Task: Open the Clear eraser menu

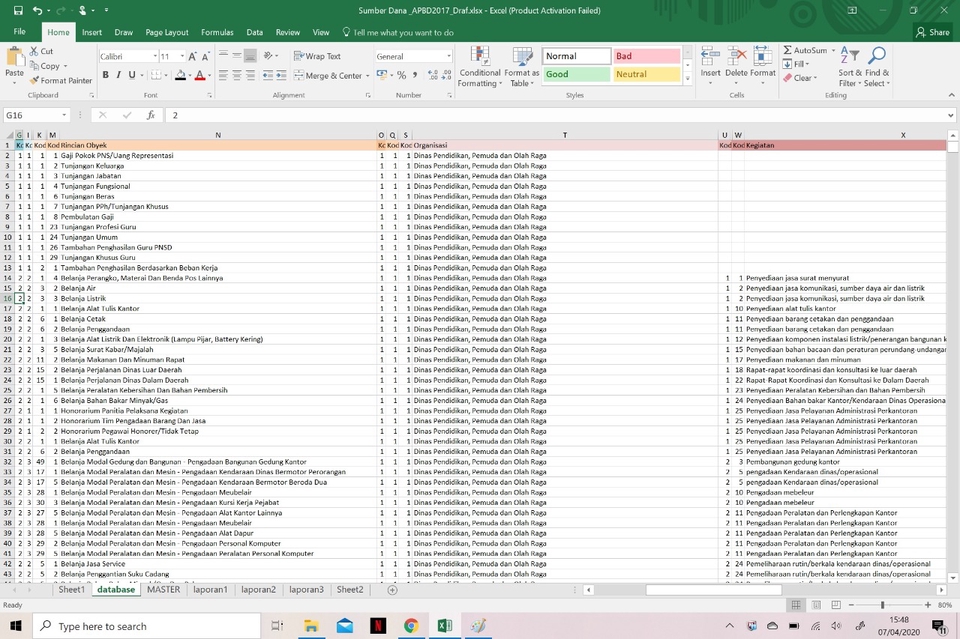Action: point(800,78)
